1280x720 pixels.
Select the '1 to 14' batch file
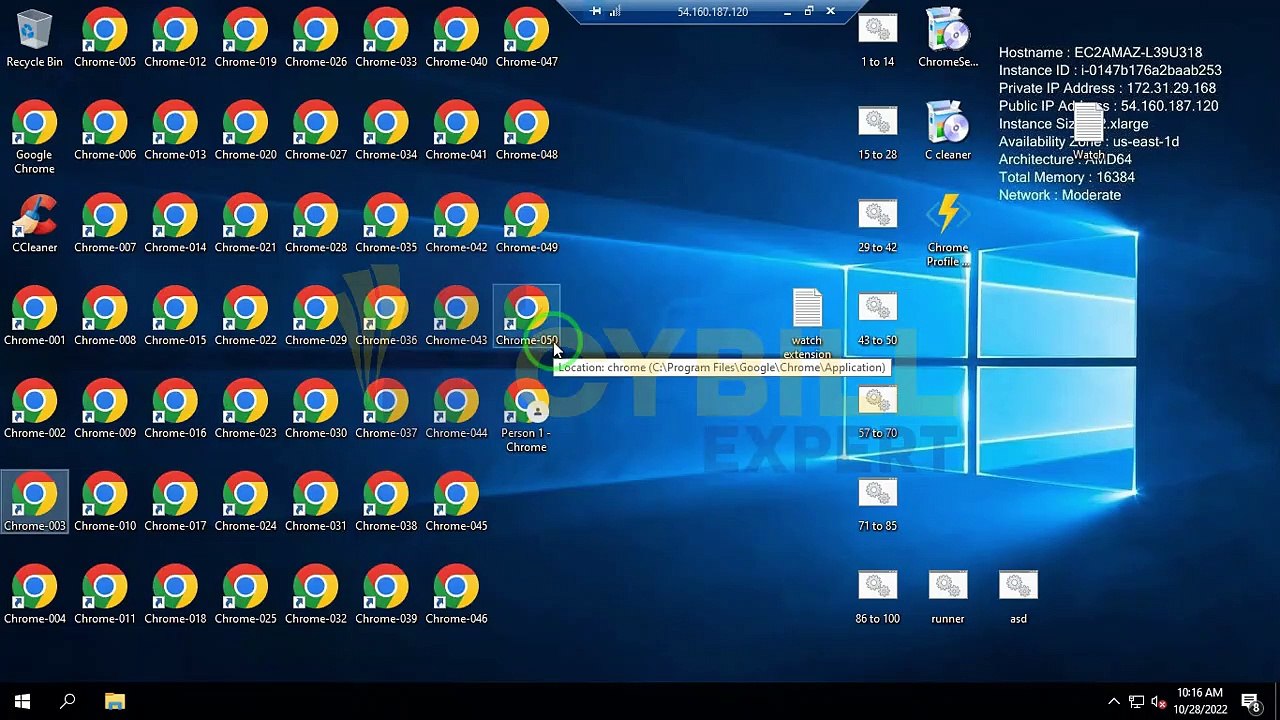coord(877,40)
